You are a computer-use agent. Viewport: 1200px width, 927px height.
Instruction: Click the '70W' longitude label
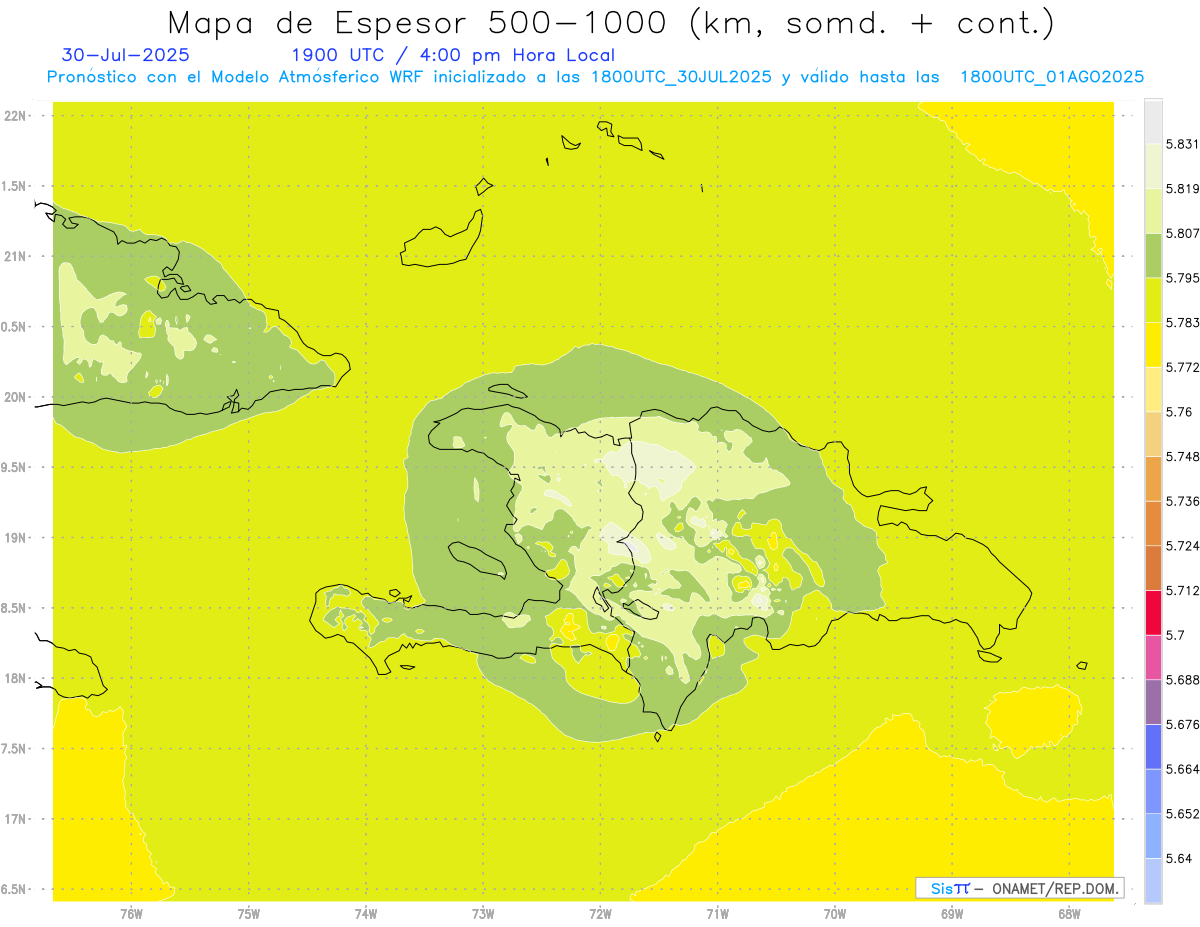pyautogui.click(x=835, y=913)
